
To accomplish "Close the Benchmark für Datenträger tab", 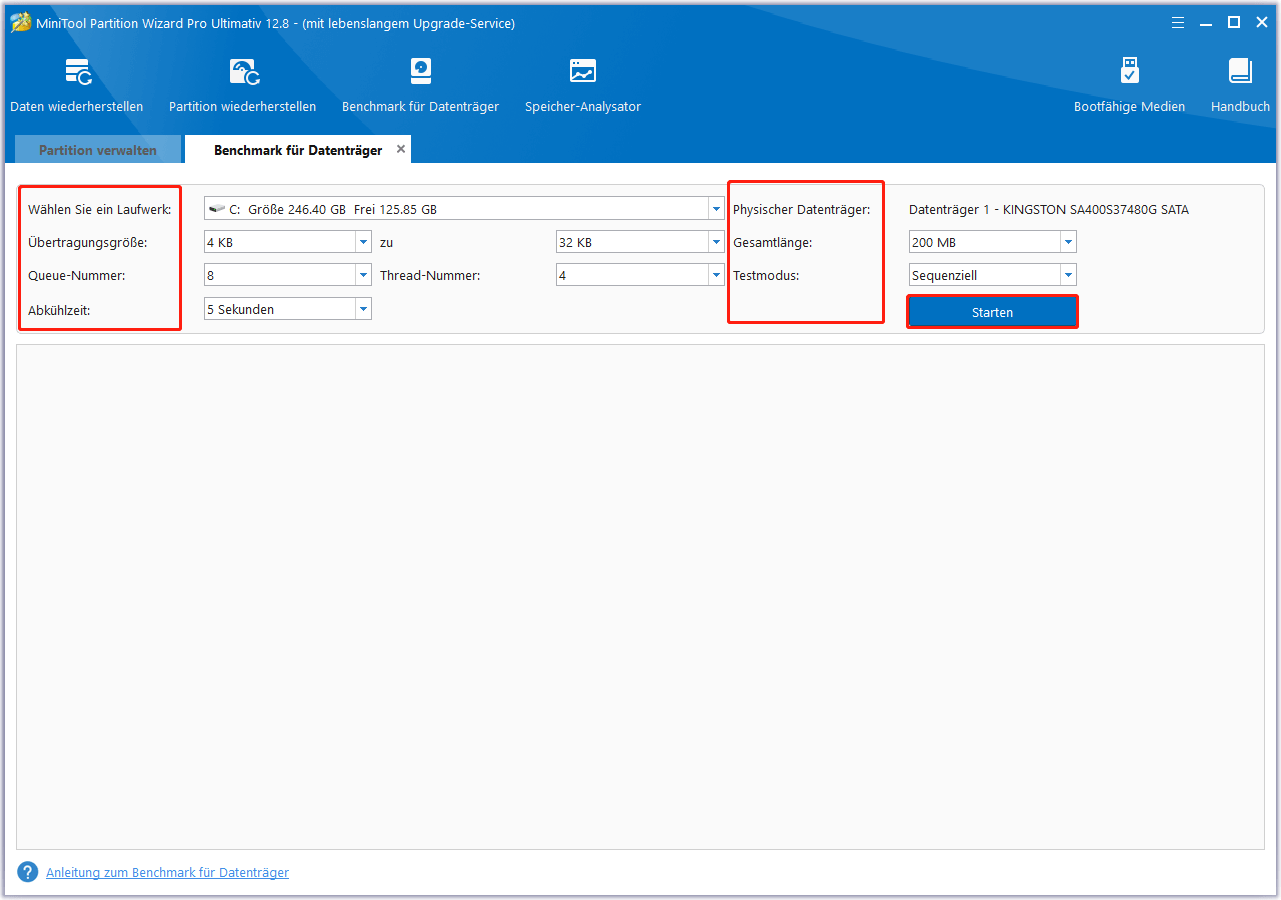I will click(401, 149).
